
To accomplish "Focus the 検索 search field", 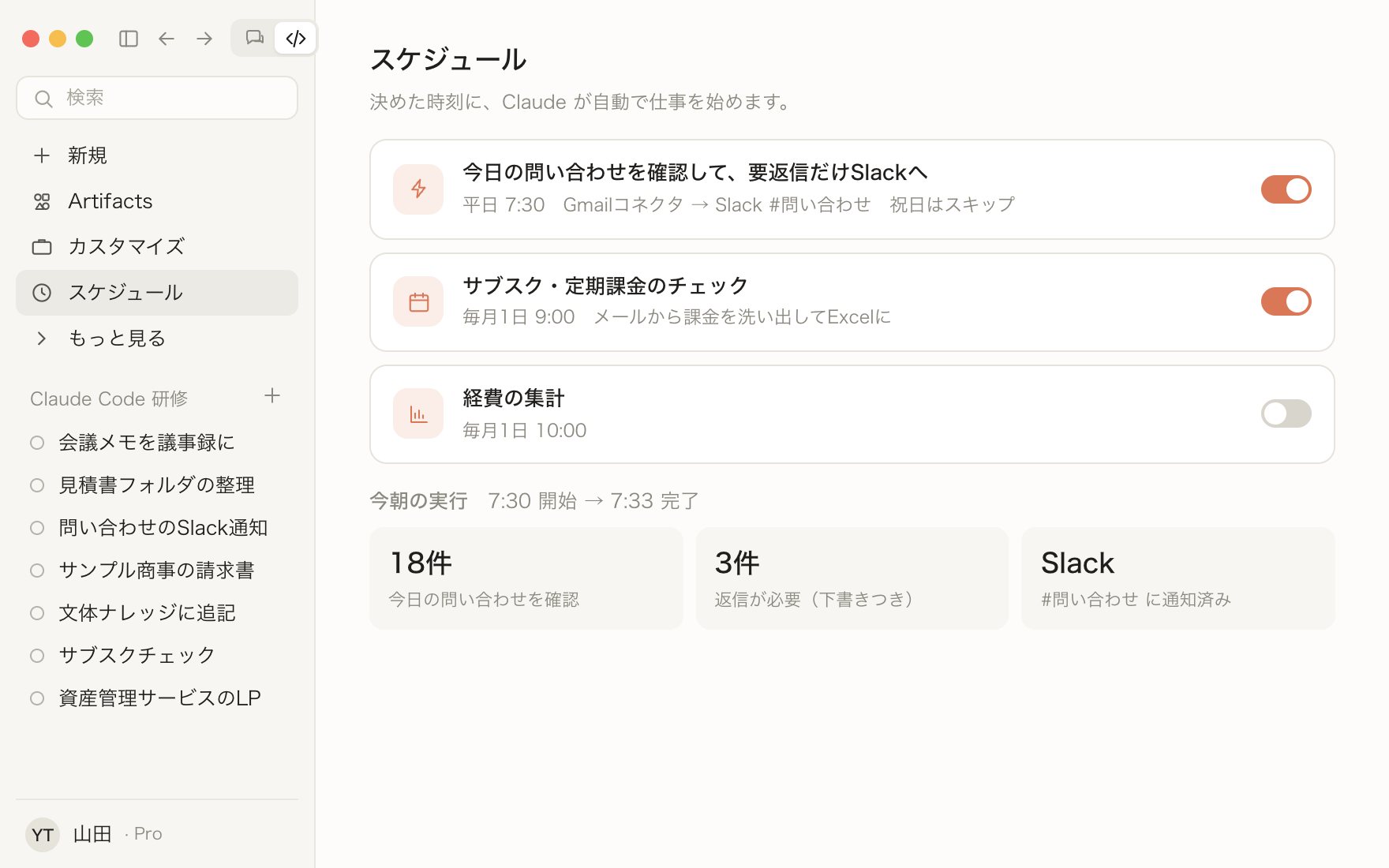I will pos(157,98).
